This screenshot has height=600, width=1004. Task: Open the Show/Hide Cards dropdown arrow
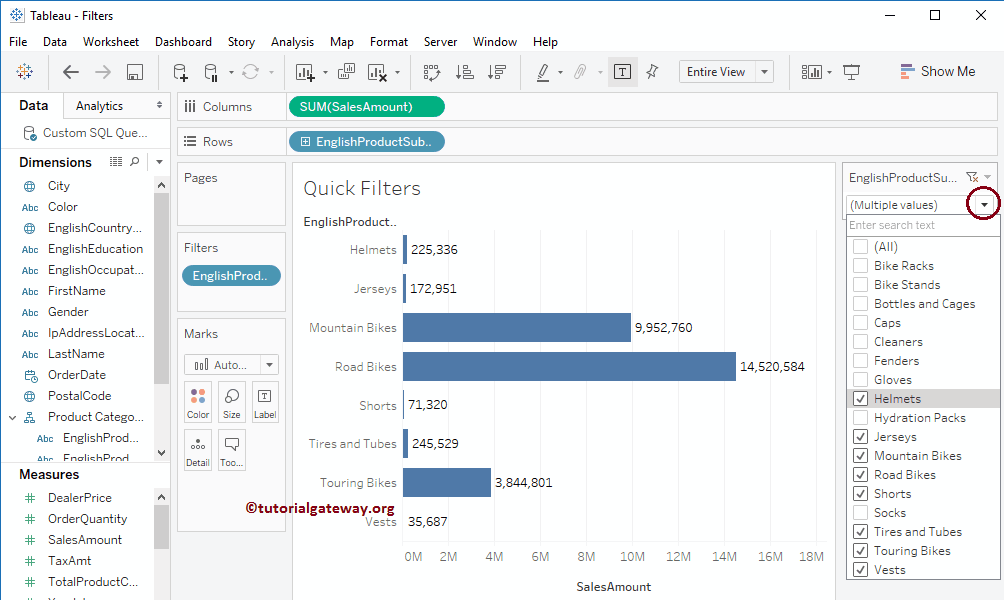point(829,72)
